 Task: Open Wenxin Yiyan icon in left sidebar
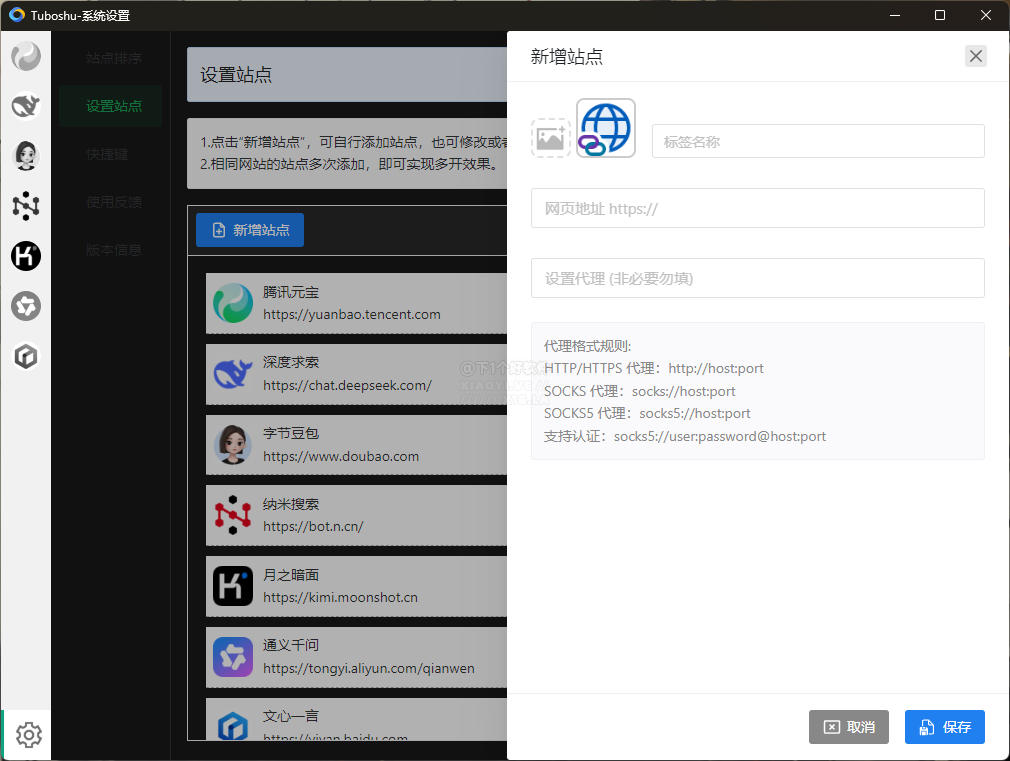(x=26, y=356)
